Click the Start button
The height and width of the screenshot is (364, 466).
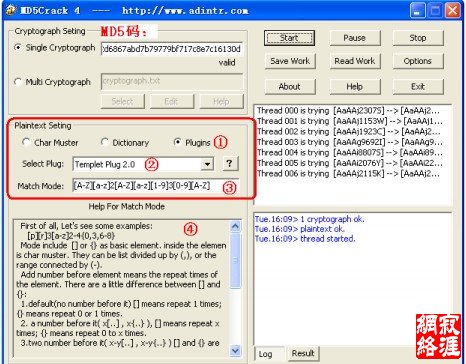pyautogui.click(x=289, y=38)
